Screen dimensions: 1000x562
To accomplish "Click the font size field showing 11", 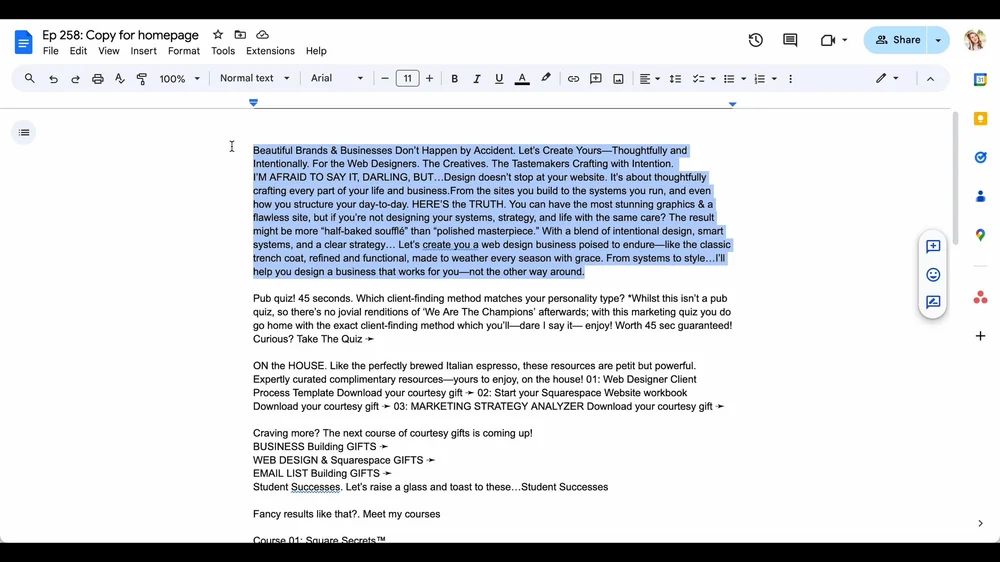I will point(408,78).
